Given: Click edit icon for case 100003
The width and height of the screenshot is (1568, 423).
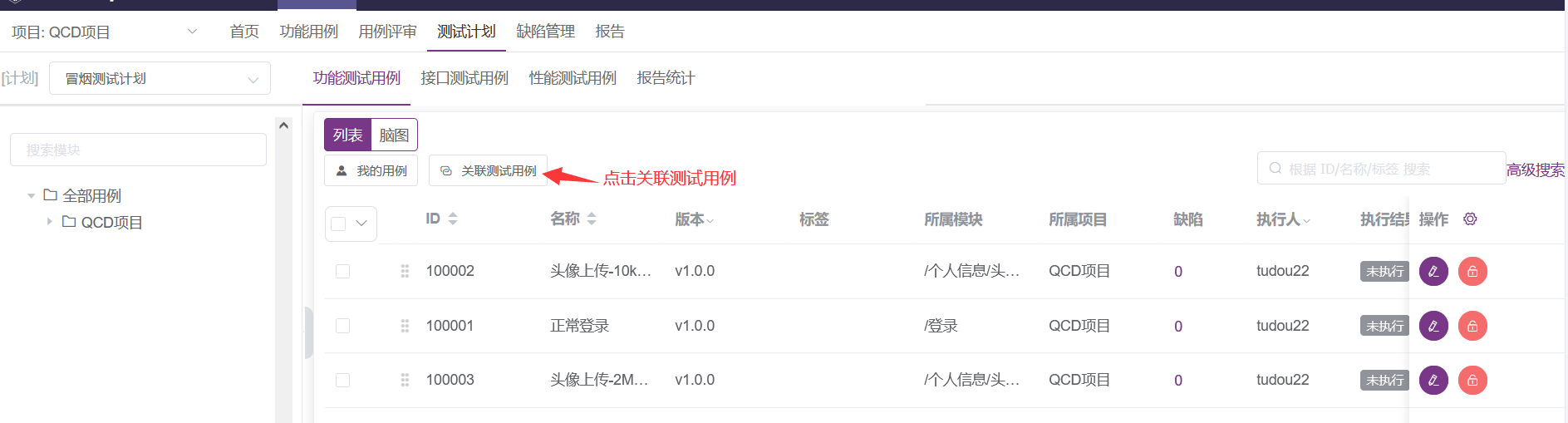Looking at the screenshot, I should (1433, 380).
